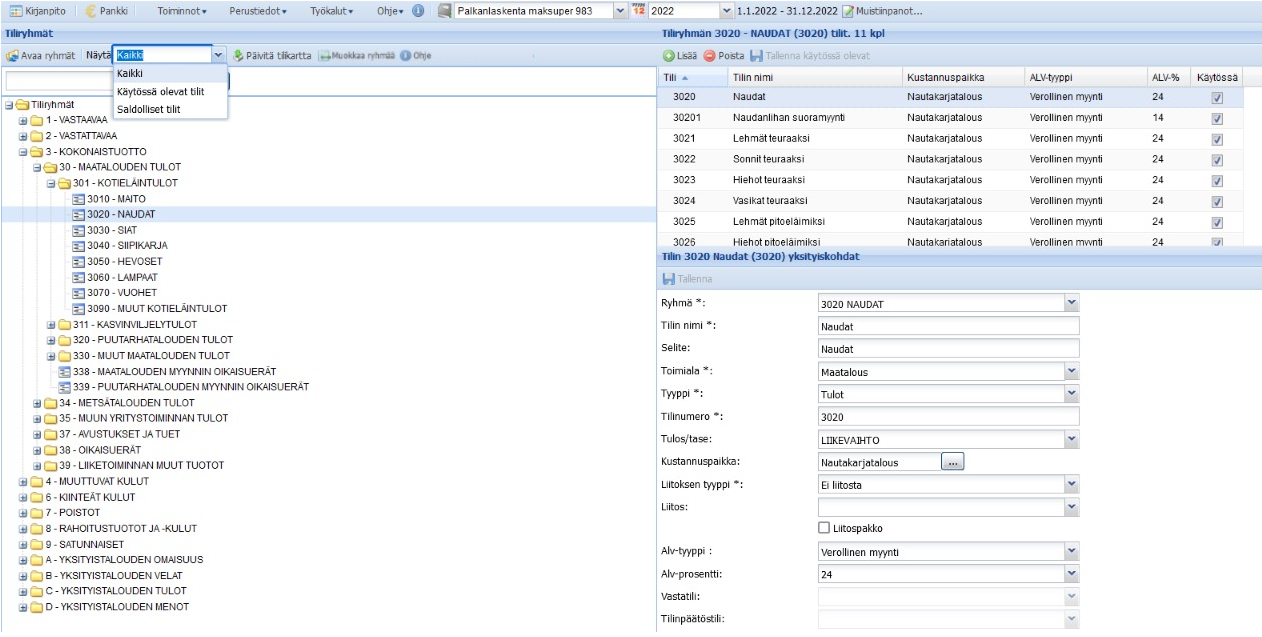
Task: Click the Kustannuspaikka browse '...' button
Action: click(x=952, y=462)
